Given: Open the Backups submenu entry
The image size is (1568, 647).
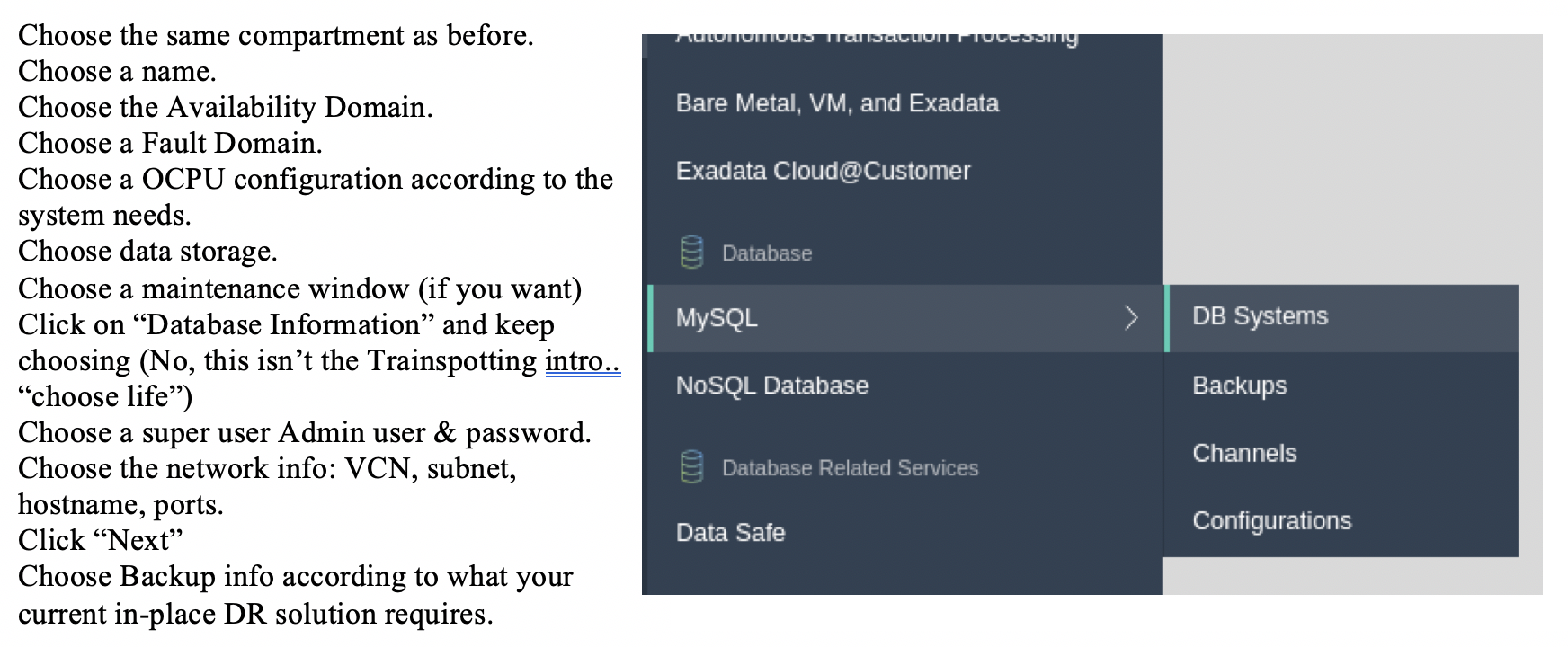Looking at the screenshot, I should click(x=1239, y=386).
